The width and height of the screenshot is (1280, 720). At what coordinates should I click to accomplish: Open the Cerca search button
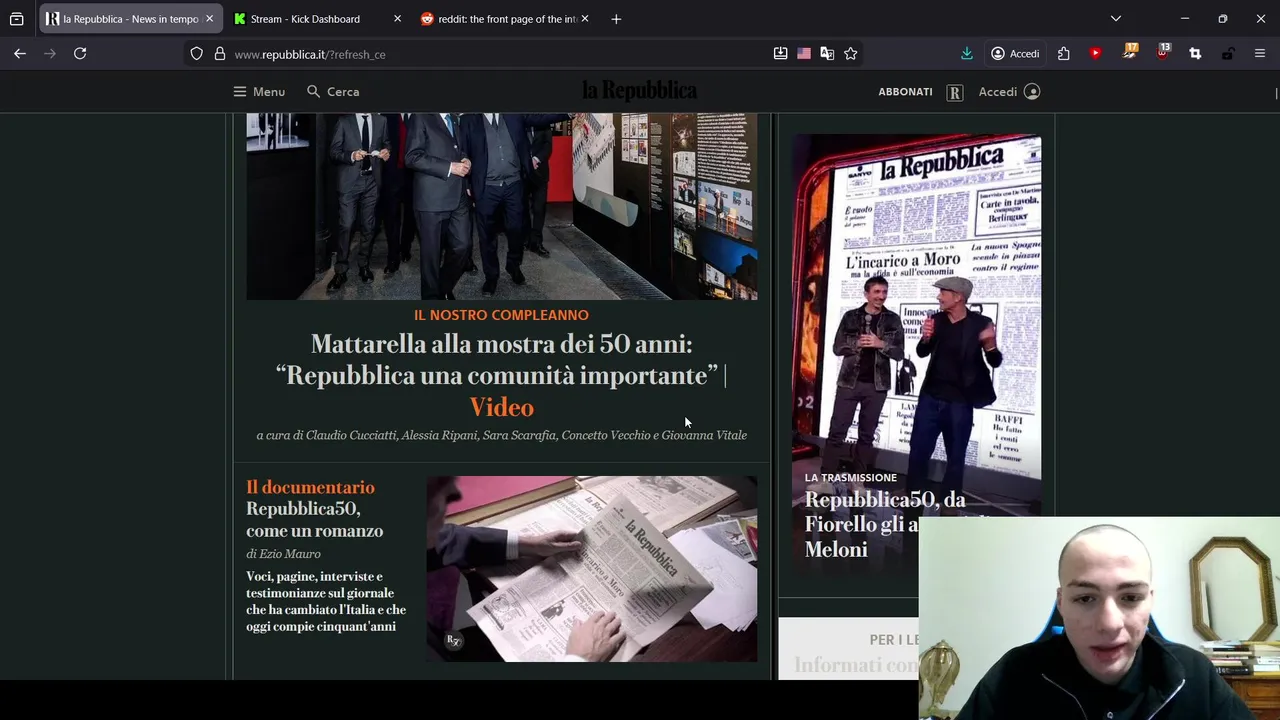click(x=333, y=92)
